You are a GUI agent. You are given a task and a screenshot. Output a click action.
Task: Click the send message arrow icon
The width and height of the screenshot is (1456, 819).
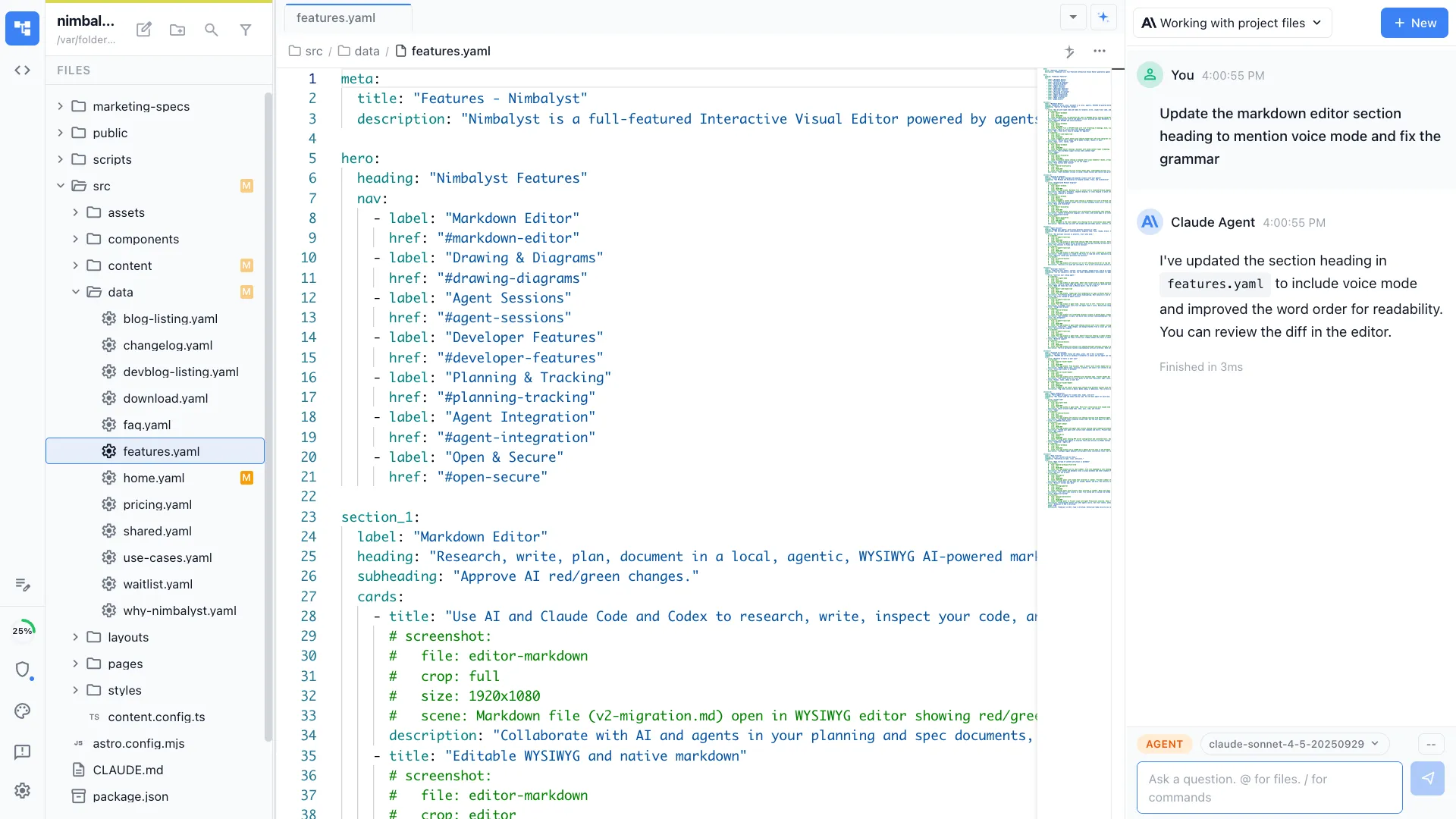tap(1428, 778)
